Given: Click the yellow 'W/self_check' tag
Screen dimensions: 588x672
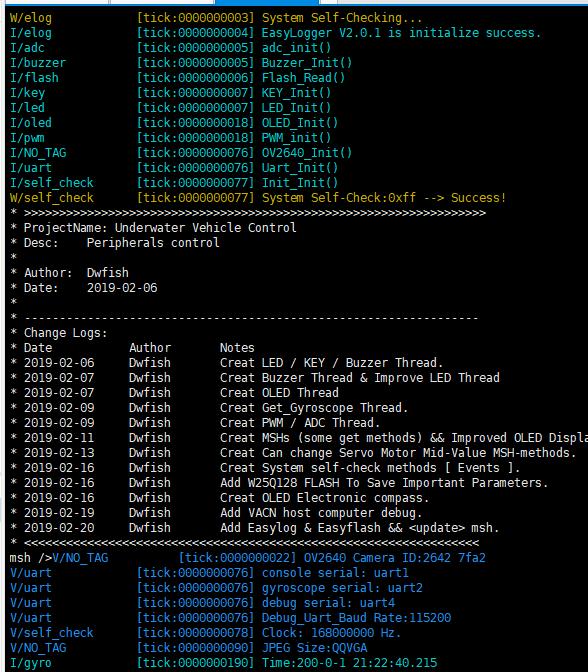Looking at the screenshot, I should pyautogui.click(x=52, y=198).
